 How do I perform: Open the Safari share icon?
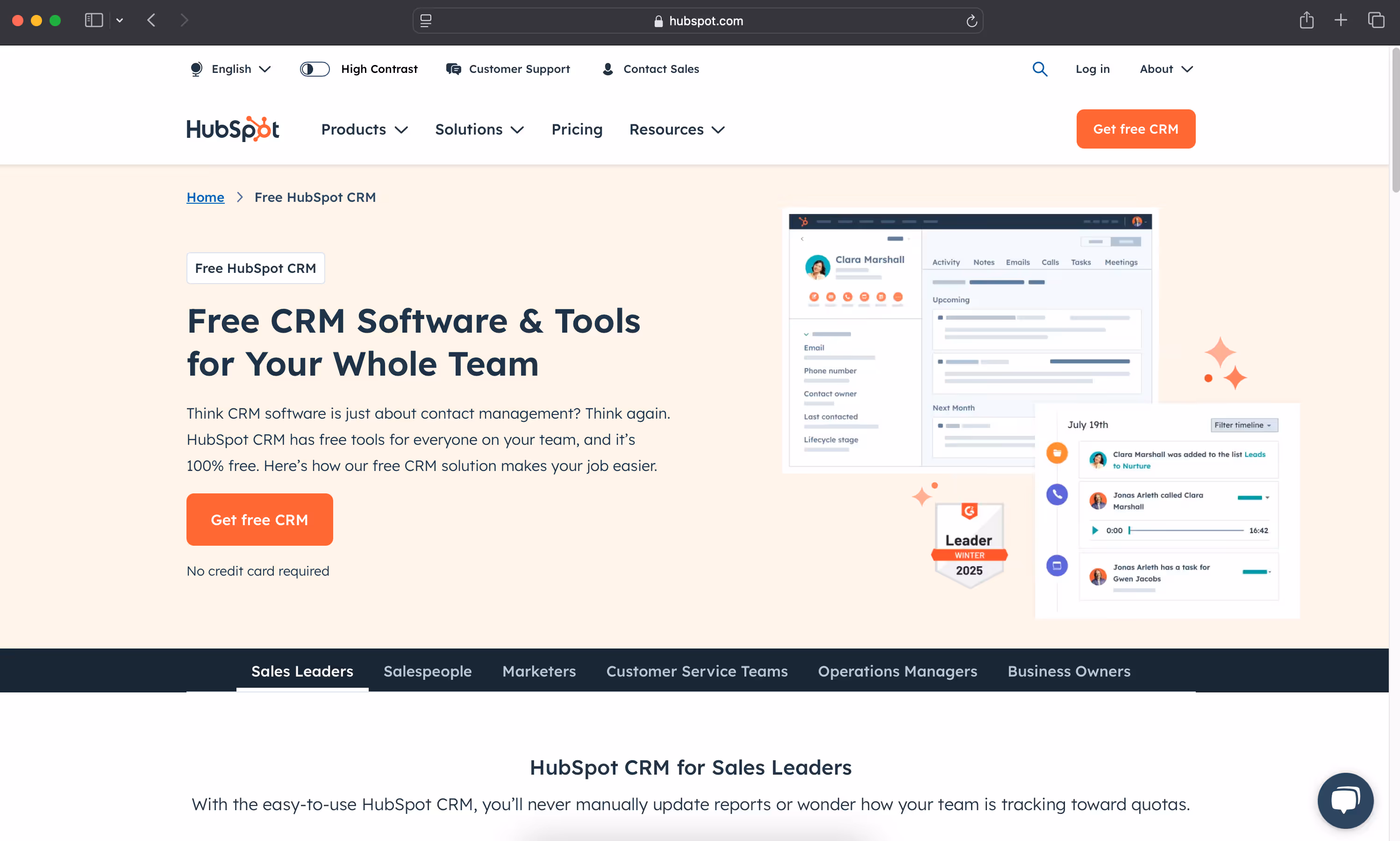click(x=1307, y=20)
